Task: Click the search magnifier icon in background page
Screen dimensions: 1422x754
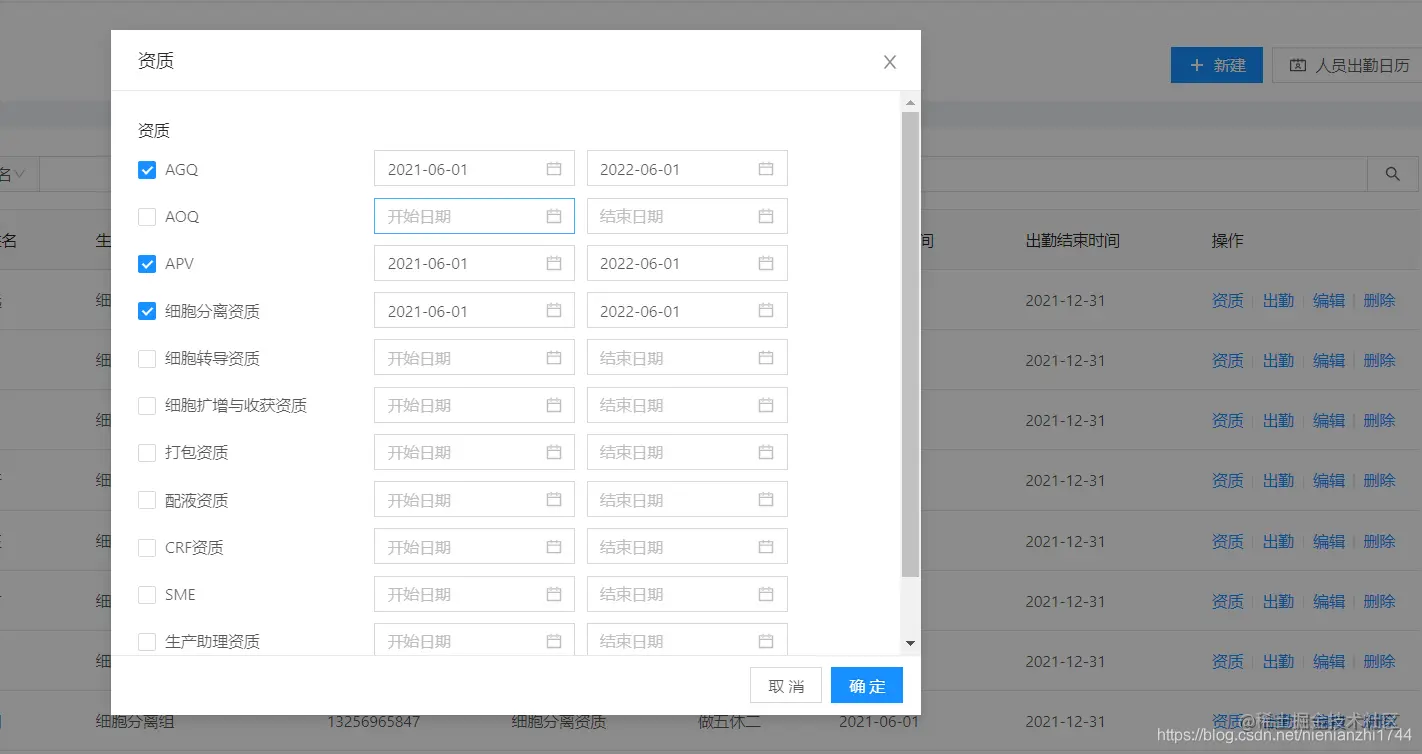Action: [x=1392, y=174]
